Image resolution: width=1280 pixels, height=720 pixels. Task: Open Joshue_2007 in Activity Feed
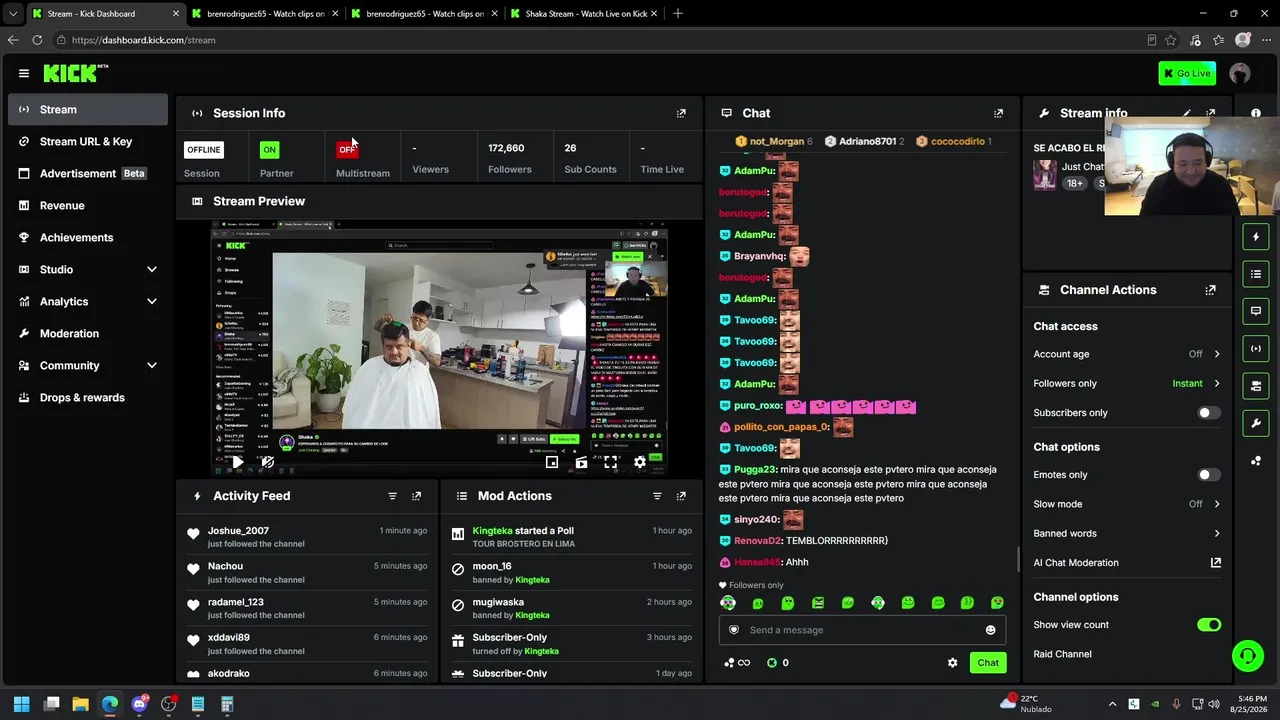coord(238,531)
